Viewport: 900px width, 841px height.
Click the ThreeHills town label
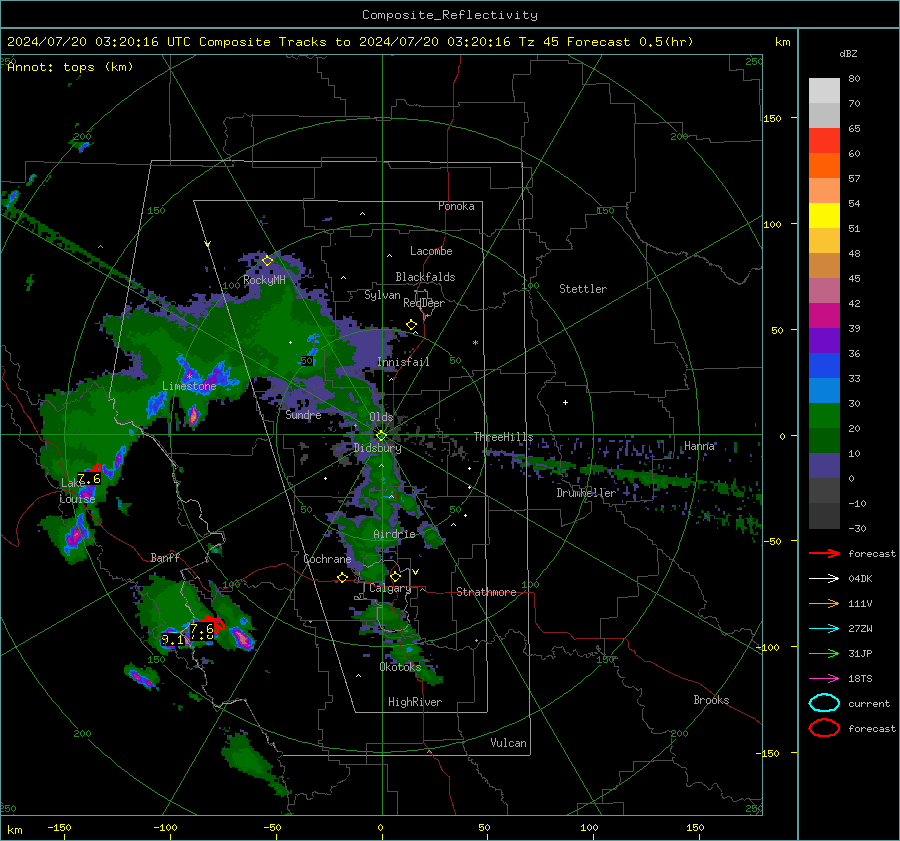click(503, 437)
